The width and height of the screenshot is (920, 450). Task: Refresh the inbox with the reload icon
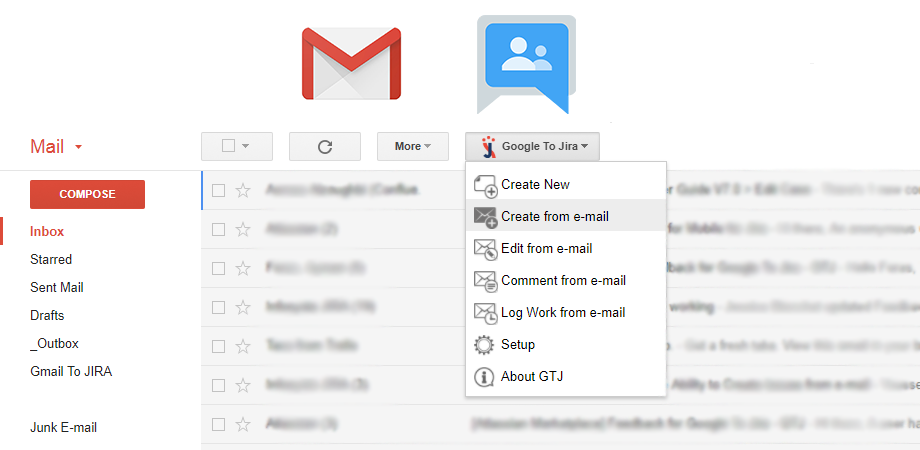coord(324,146)
